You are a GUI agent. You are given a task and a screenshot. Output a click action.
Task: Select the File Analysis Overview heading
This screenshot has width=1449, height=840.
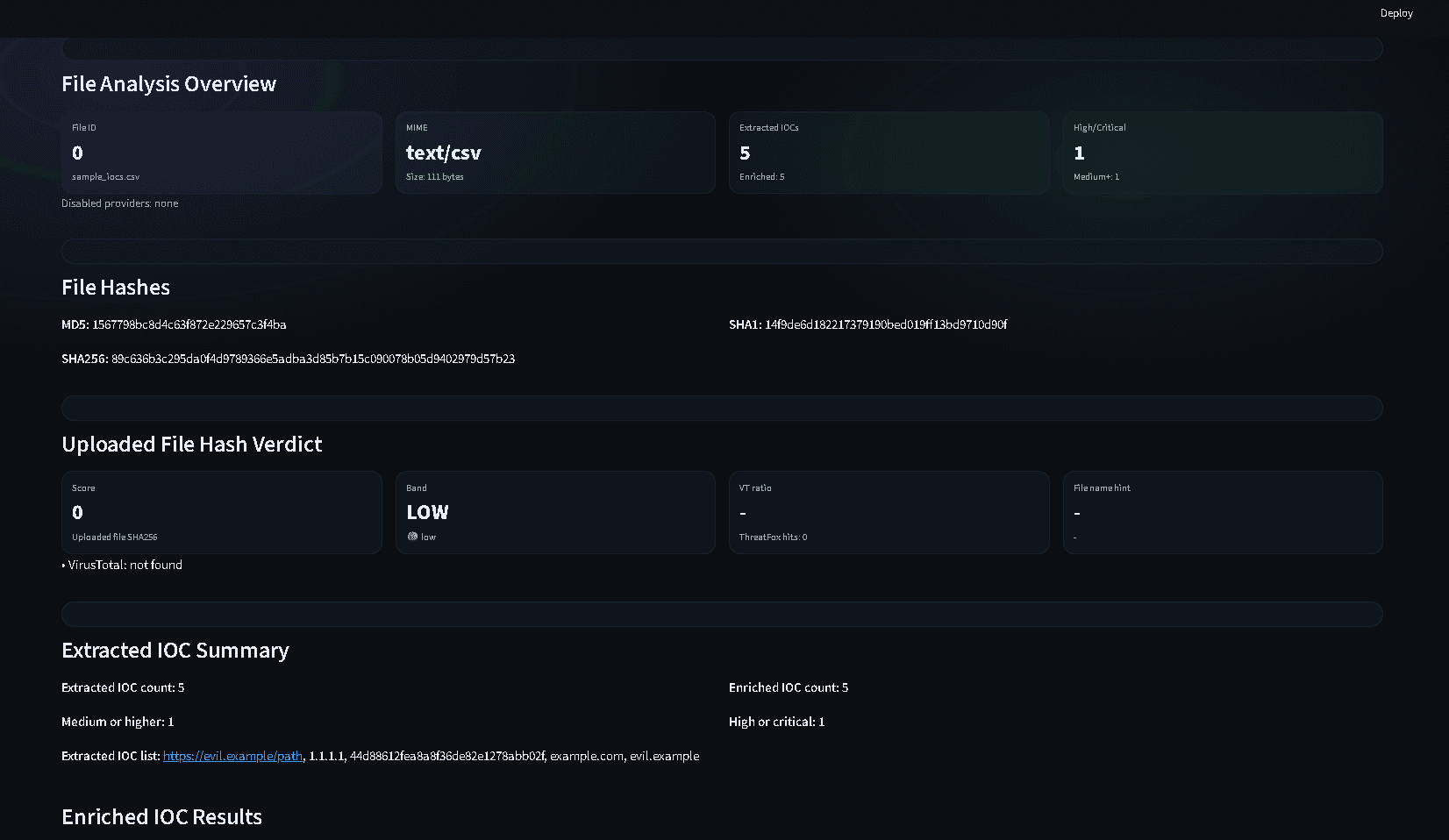point(168,84)
